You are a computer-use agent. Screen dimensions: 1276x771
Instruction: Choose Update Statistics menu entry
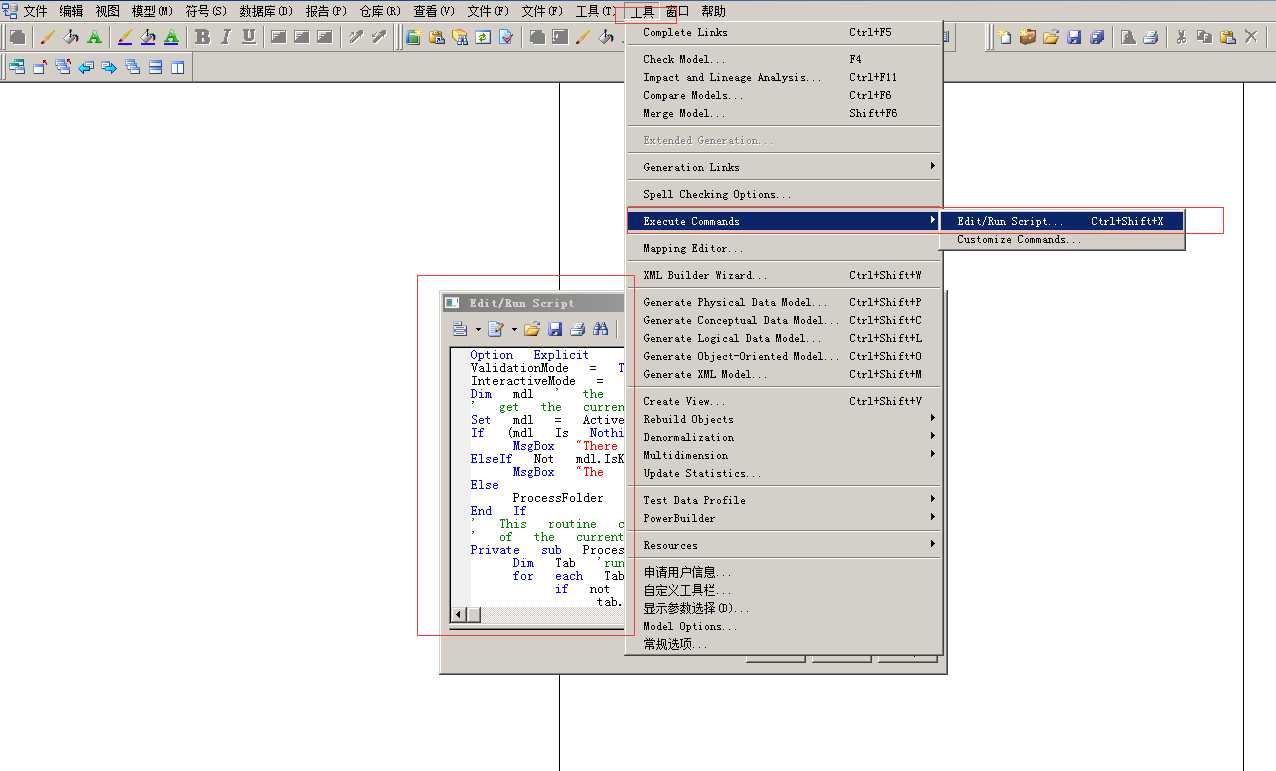click(785, 473)
